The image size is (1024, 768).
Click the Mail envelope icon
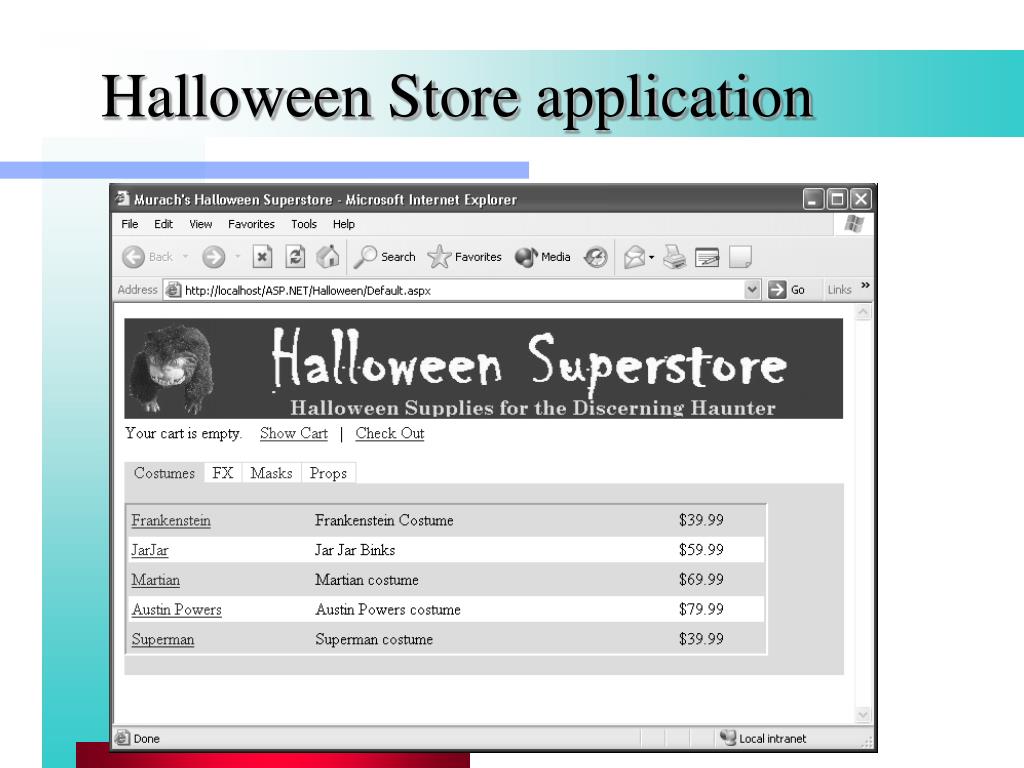tap(634, 257)
